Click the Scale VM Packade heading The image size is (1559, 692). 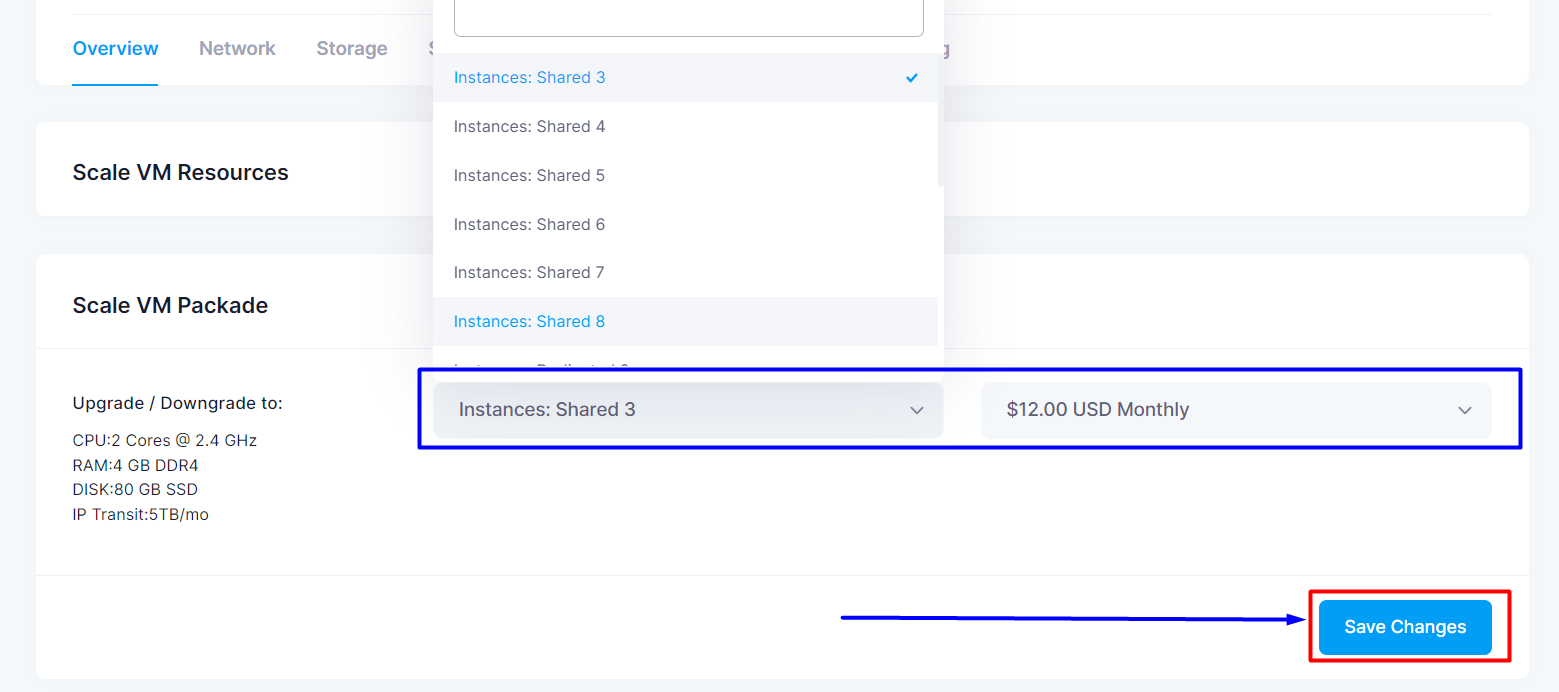pos(170,305)
